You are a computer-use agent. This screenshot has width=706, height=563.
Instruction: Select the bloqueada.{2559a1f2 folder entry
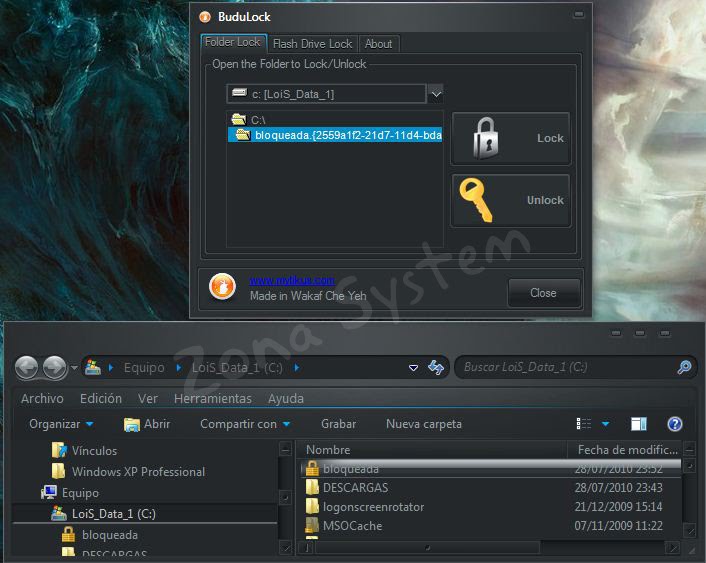tap(335, 135)
